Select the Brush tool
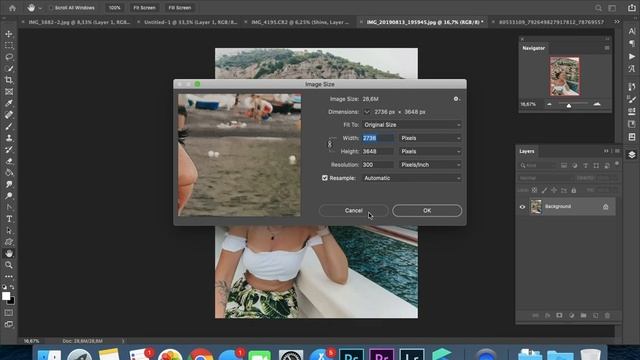 point(9,127)
